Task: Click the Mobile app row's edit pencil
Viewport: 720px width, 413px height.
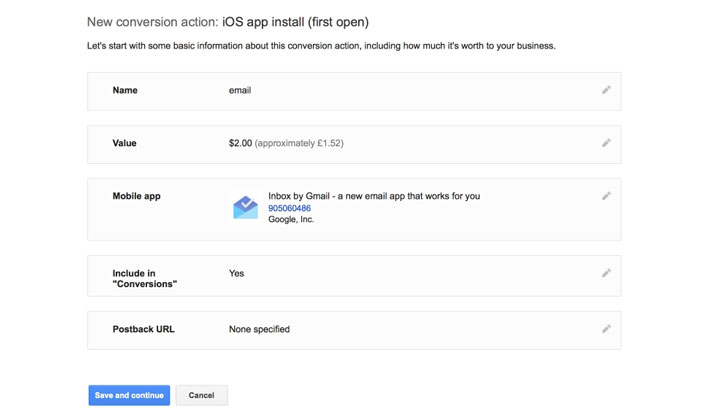Action: coord(606,196)
